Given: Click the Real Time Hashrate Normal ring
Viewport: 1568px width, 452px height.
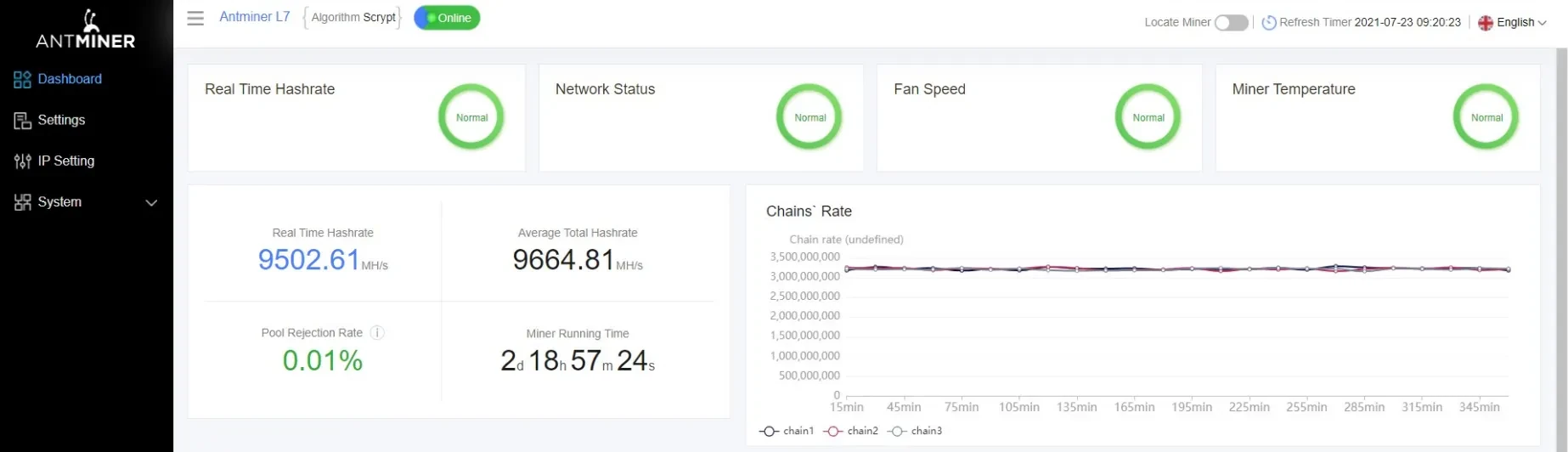Looking at the screenshot, I should (x=471, y=117).
